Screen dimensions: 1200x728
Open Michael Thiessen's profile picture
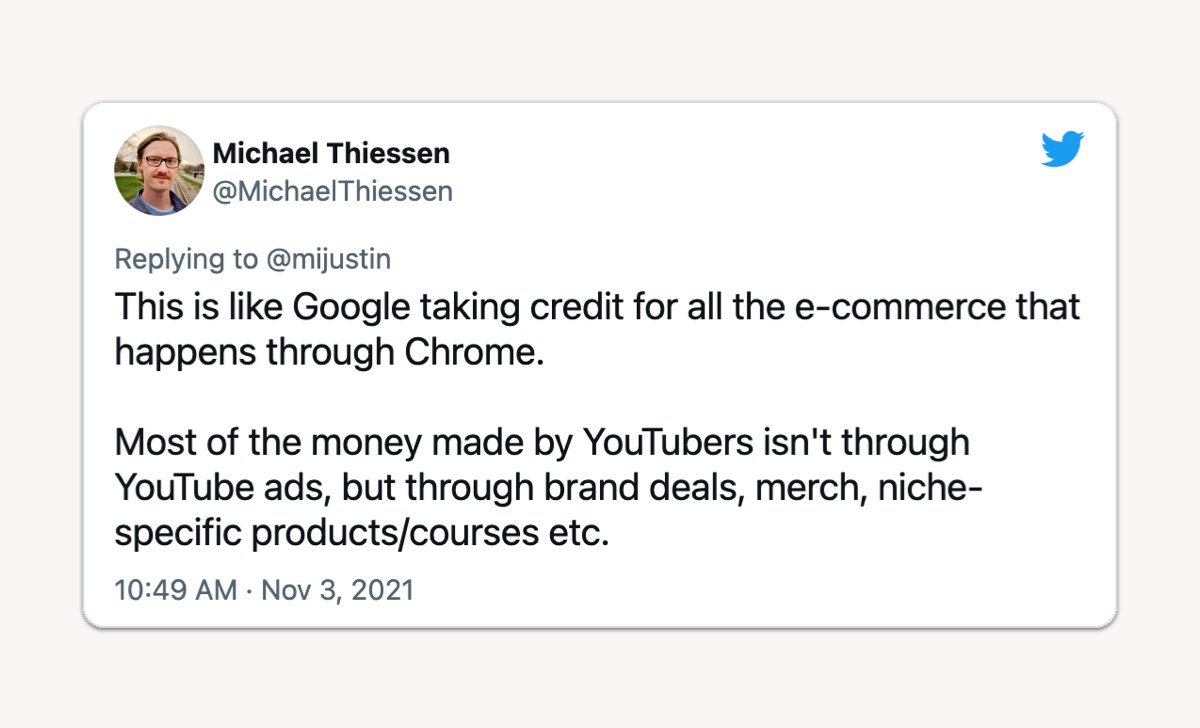pos(160,170)
